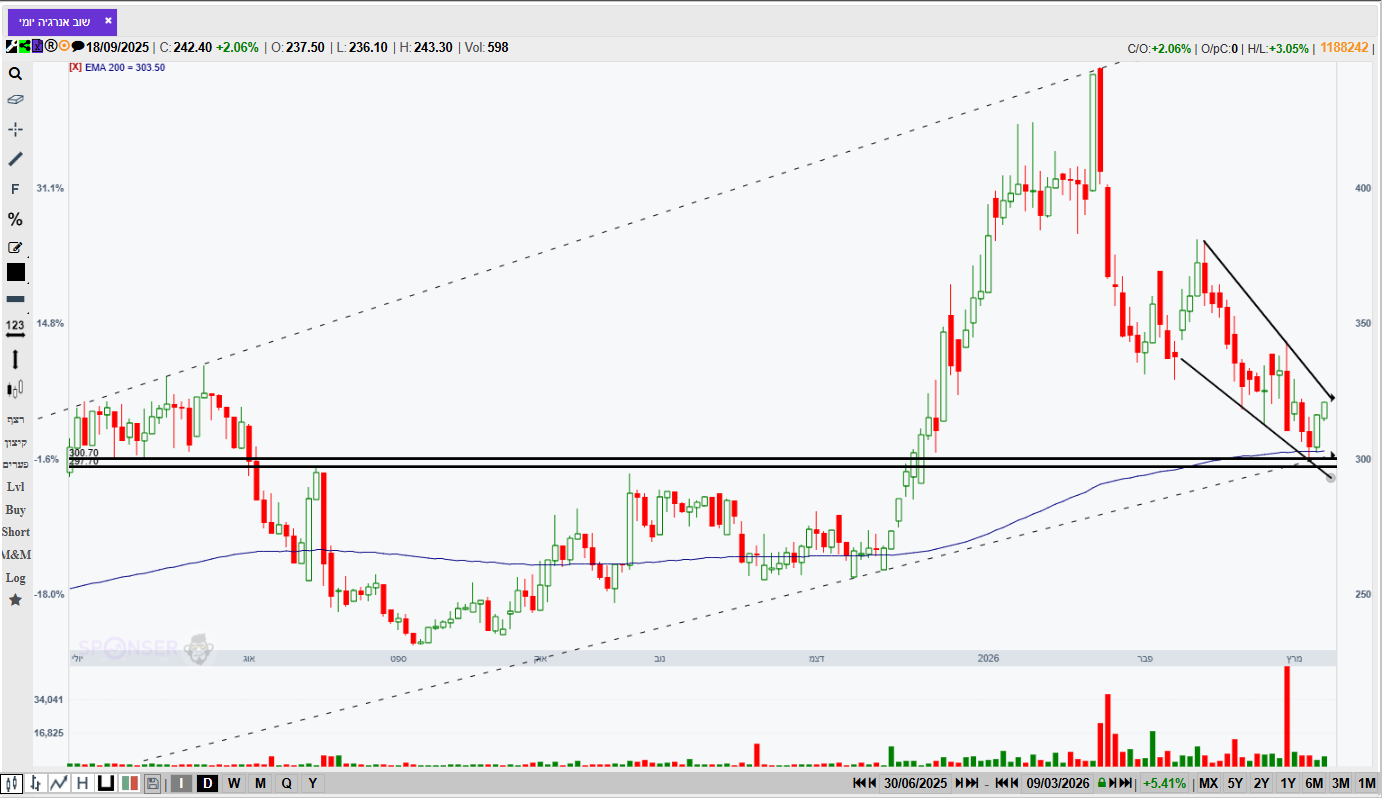Select the trend line drawing tool
The image size is (1385, 801).
click(x=15, y=159)
